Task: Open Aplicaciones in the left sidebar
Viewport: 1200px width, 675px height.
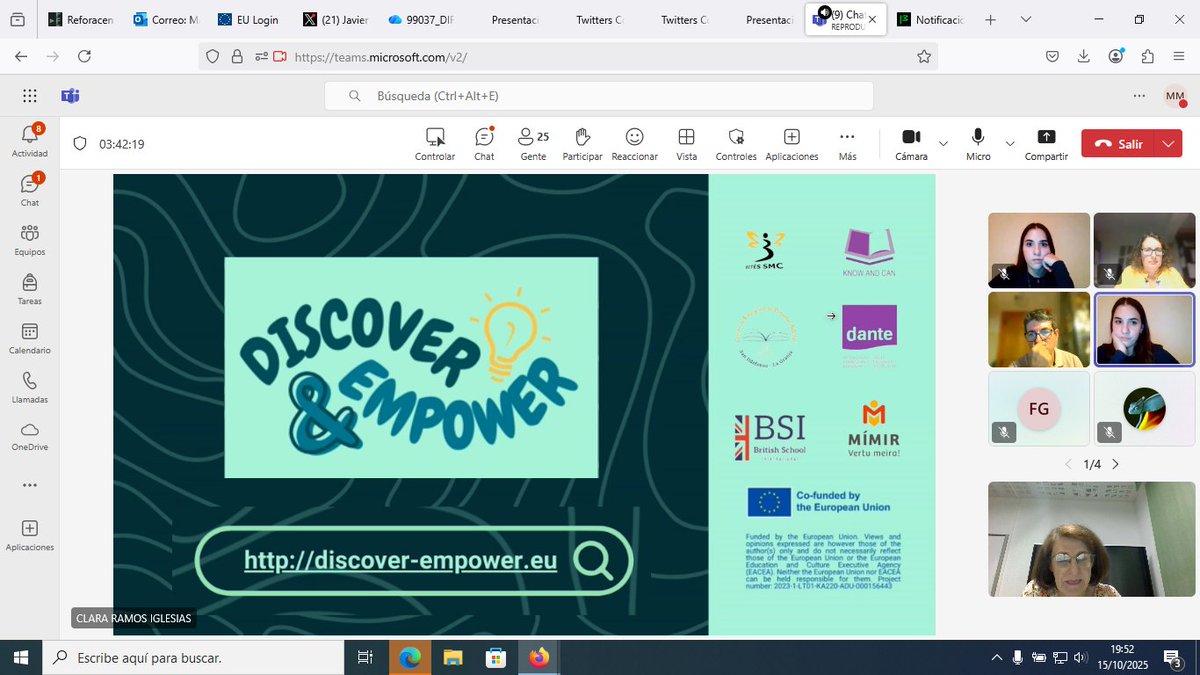Action: [x=29, y=535]
